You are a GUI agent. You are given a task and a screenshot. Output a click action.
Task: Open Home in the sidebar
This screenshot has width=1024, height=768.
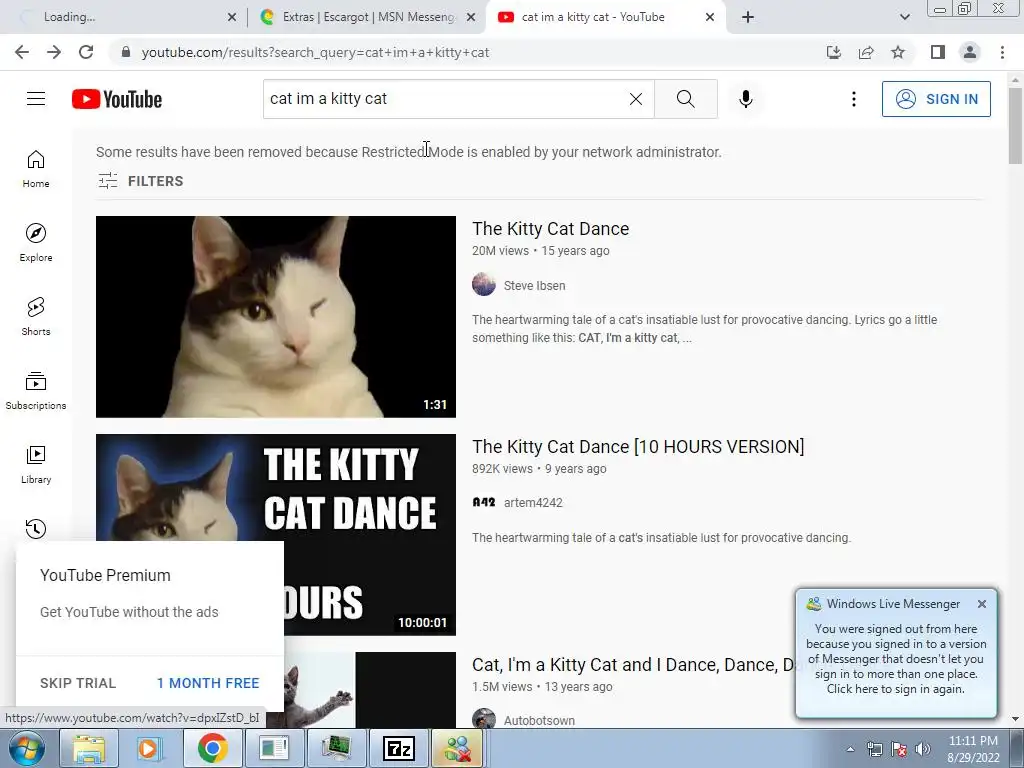(36, 169)
